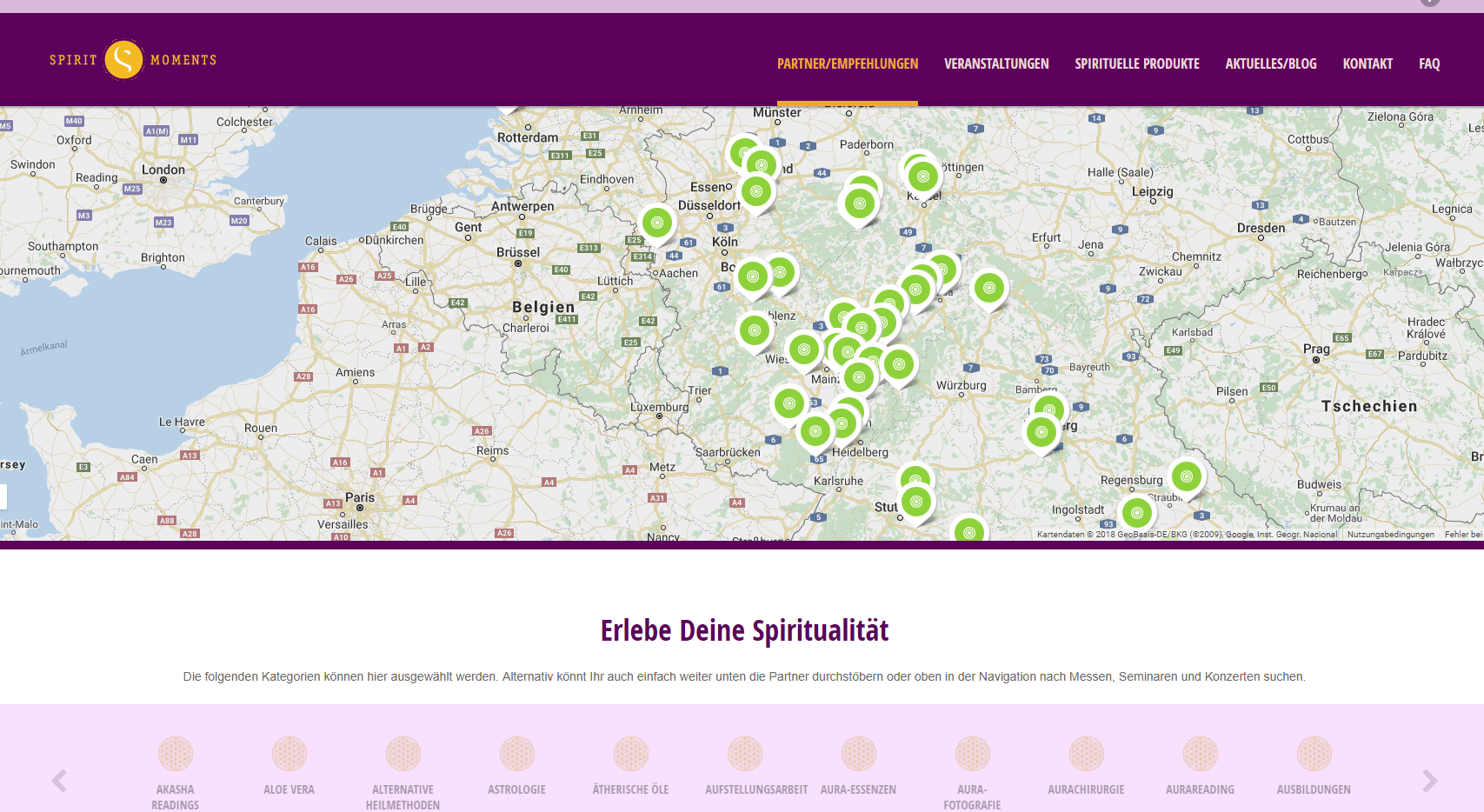The width and height of the screenshot is (1484, 812).
Task: Click the Ausbildungen label text
Action: coord(1314,789)
